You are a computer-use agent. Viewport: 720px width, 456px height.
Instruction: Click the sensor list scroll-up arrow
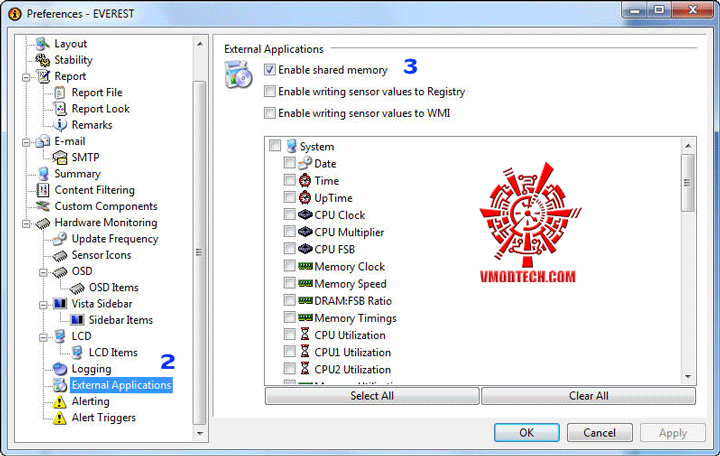click(x=687, y=146)
